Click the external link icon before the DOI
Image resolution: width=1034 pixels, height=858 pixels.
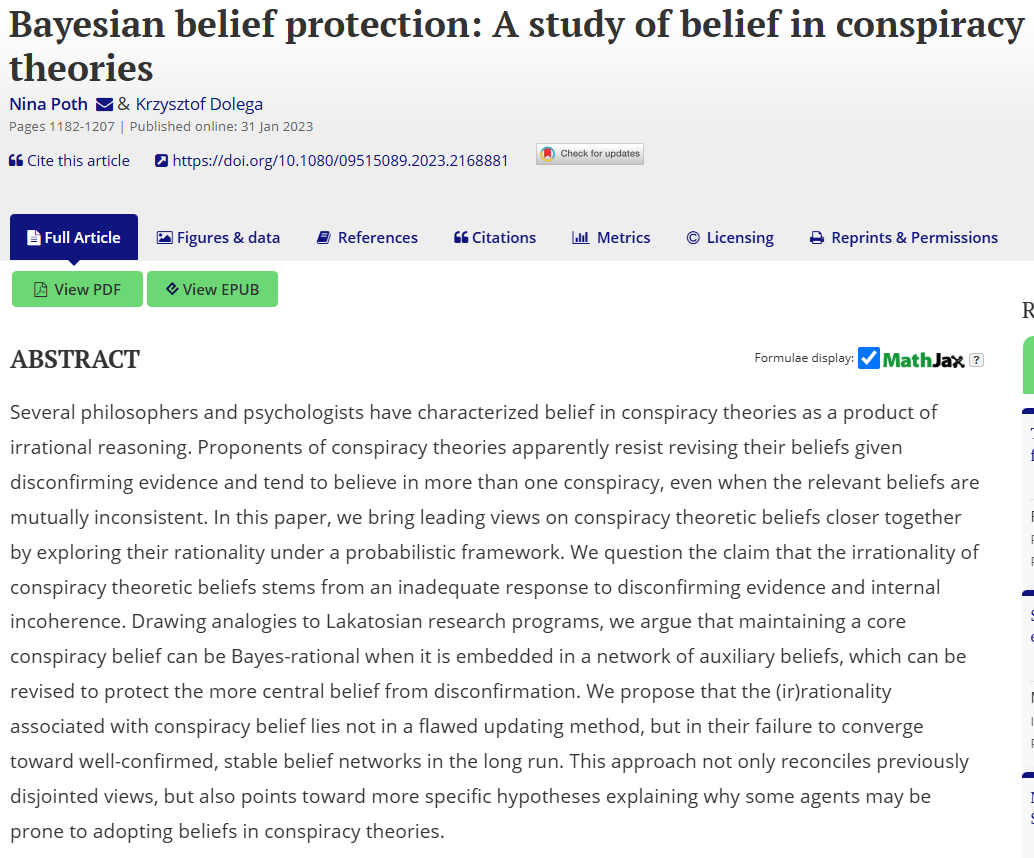coord(162,160)
